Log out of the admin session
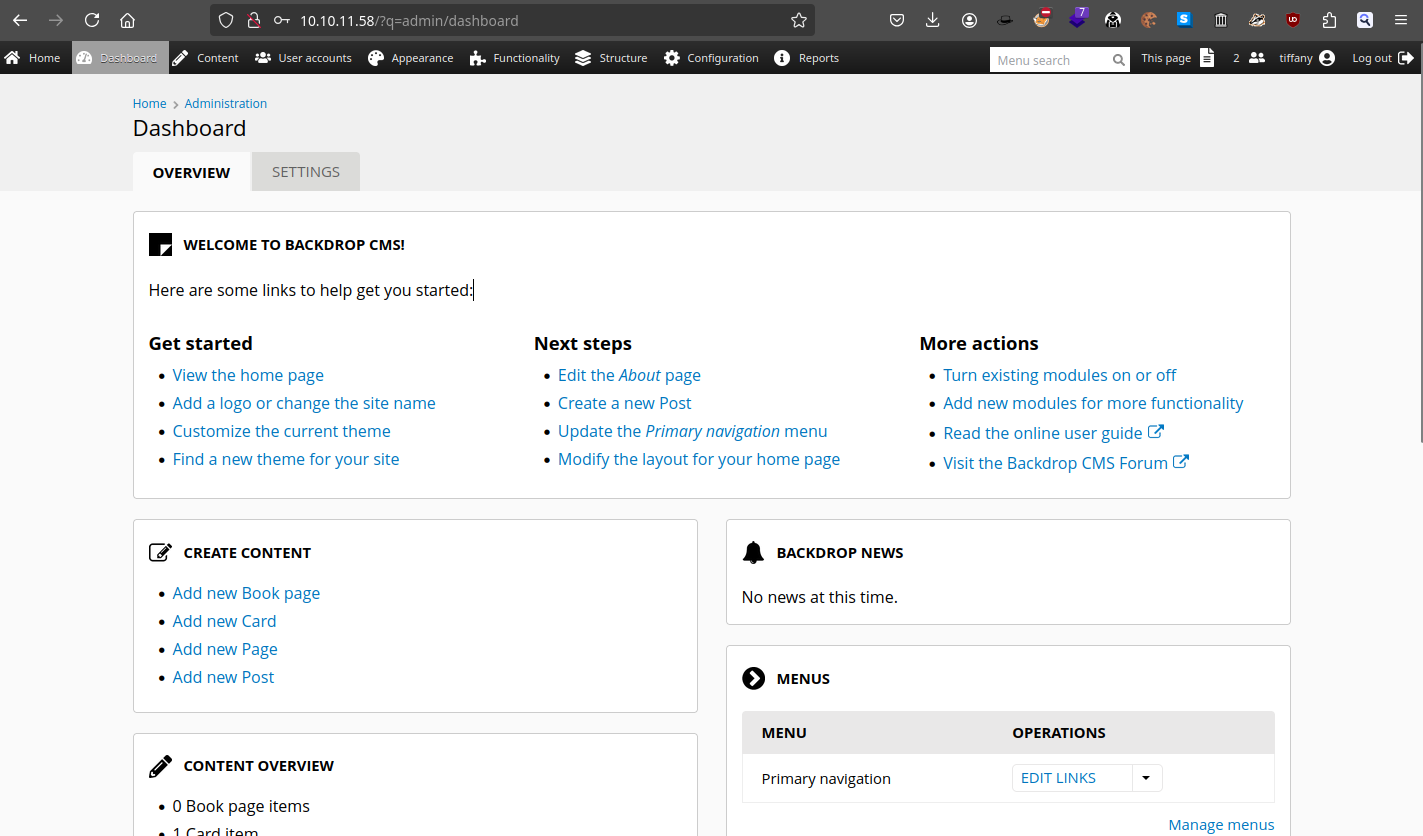This screenshot has width=1423, height=836. (1382, 58)
